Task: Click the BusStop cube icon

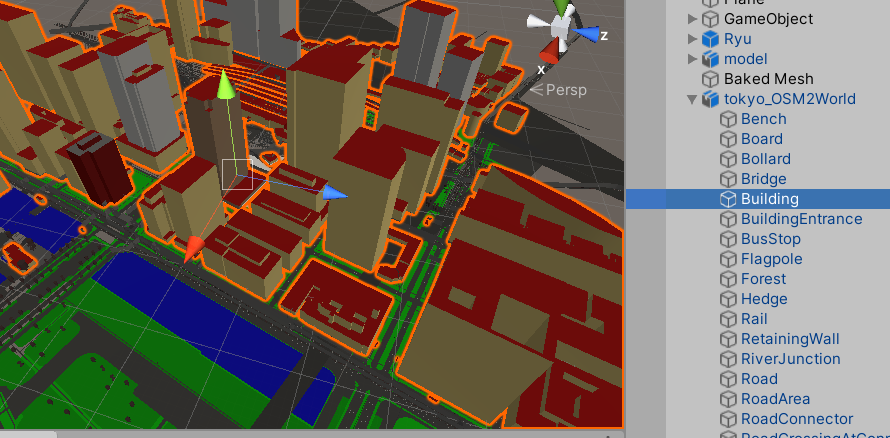Action: [728, 239]
